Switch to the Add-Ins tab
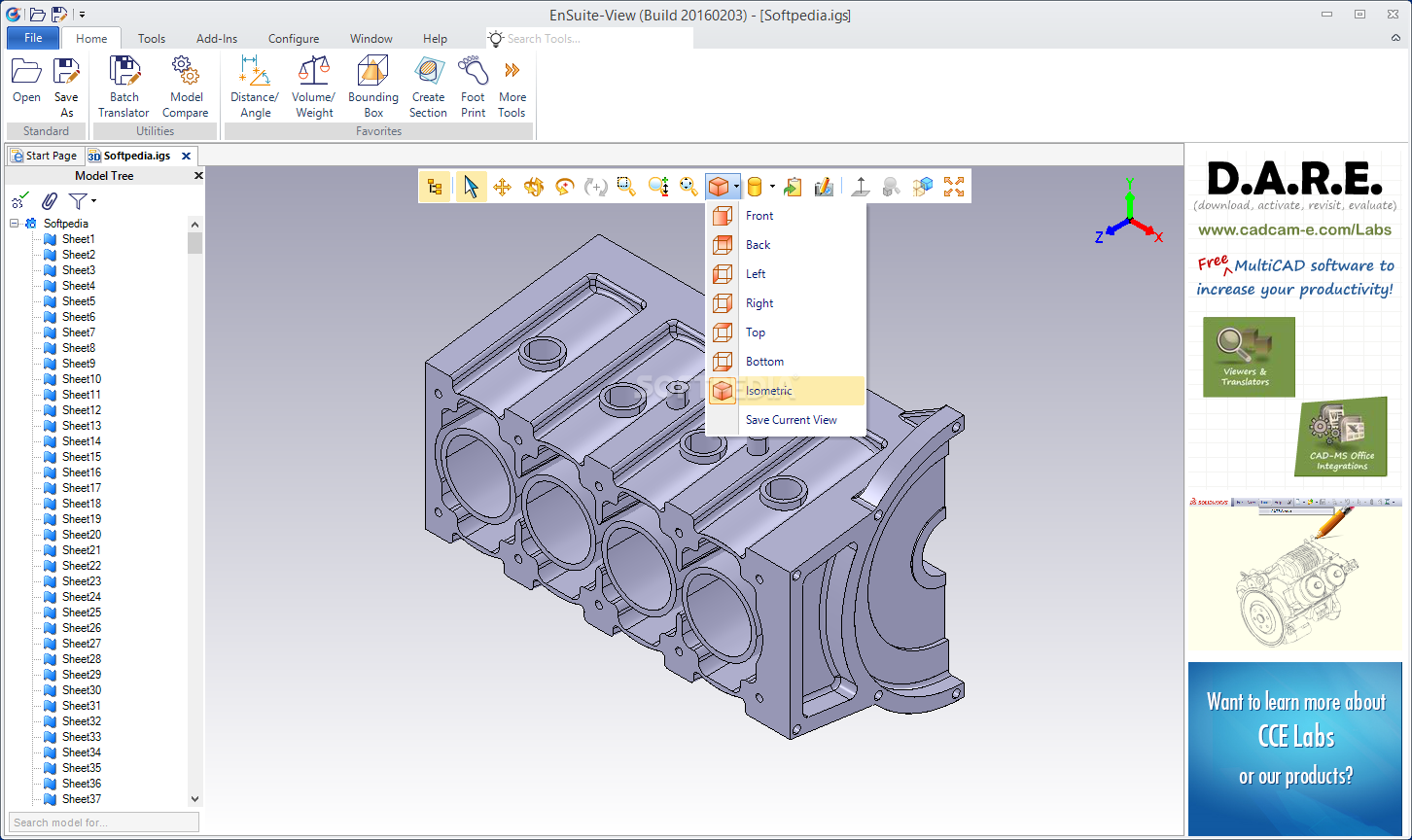This screenshot has width=1412, height=840. pos(217,39)
